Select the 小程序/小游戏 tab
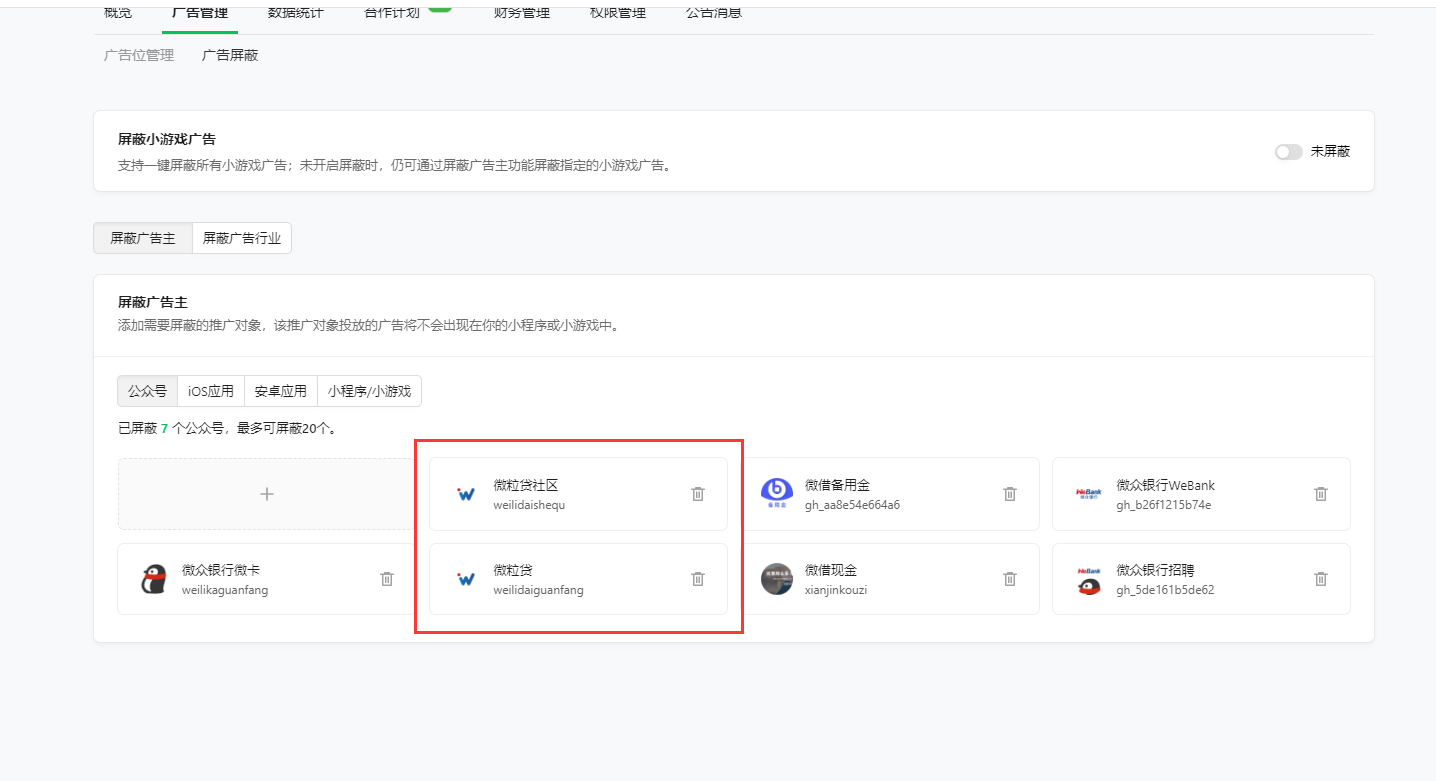 point(369,391)
